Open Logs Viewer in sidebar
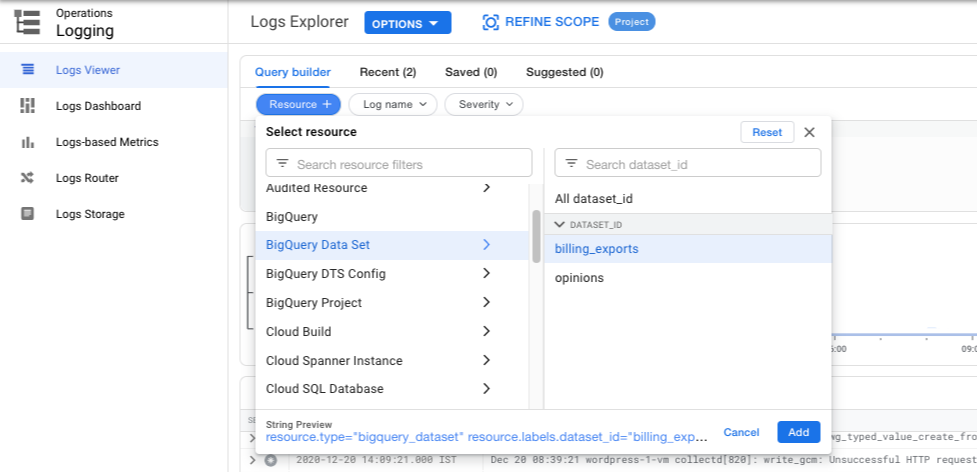The width and height of the screenshot is (977, 472). coord(113,70)
